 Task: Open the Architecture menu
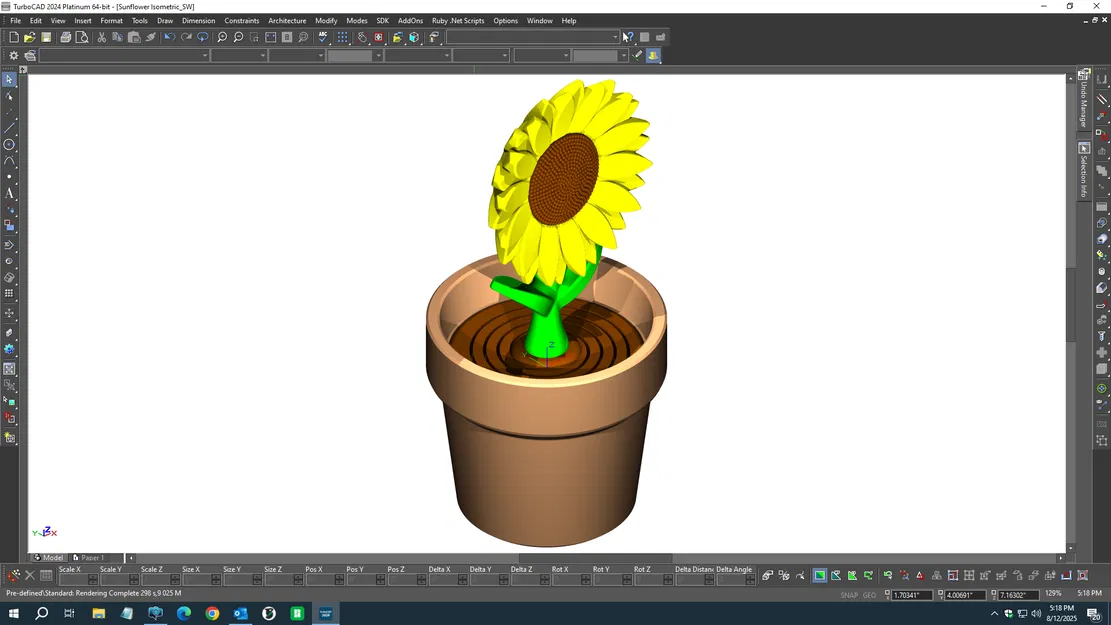point(287,20)
